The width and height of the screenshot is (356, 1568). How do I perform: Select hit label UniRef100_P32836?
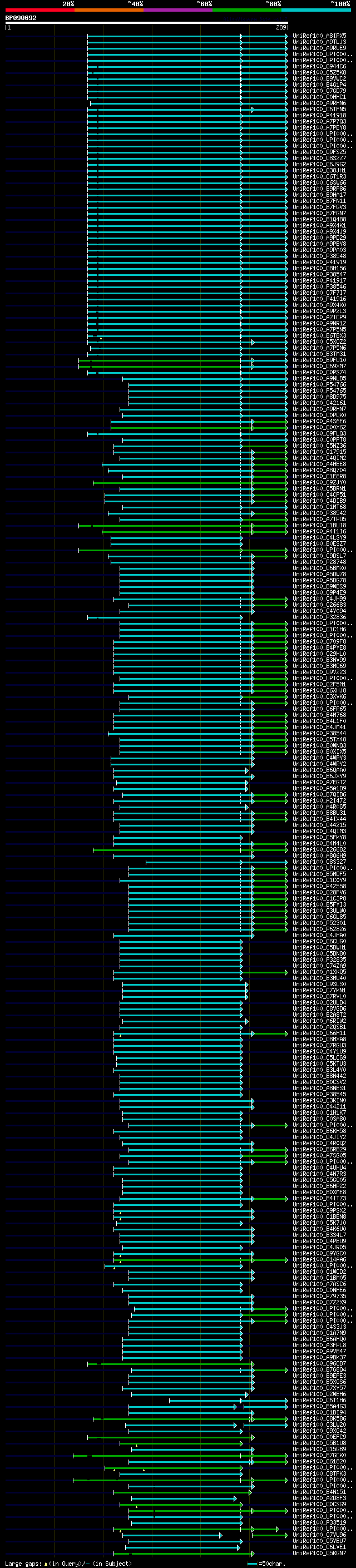(319, 617)
